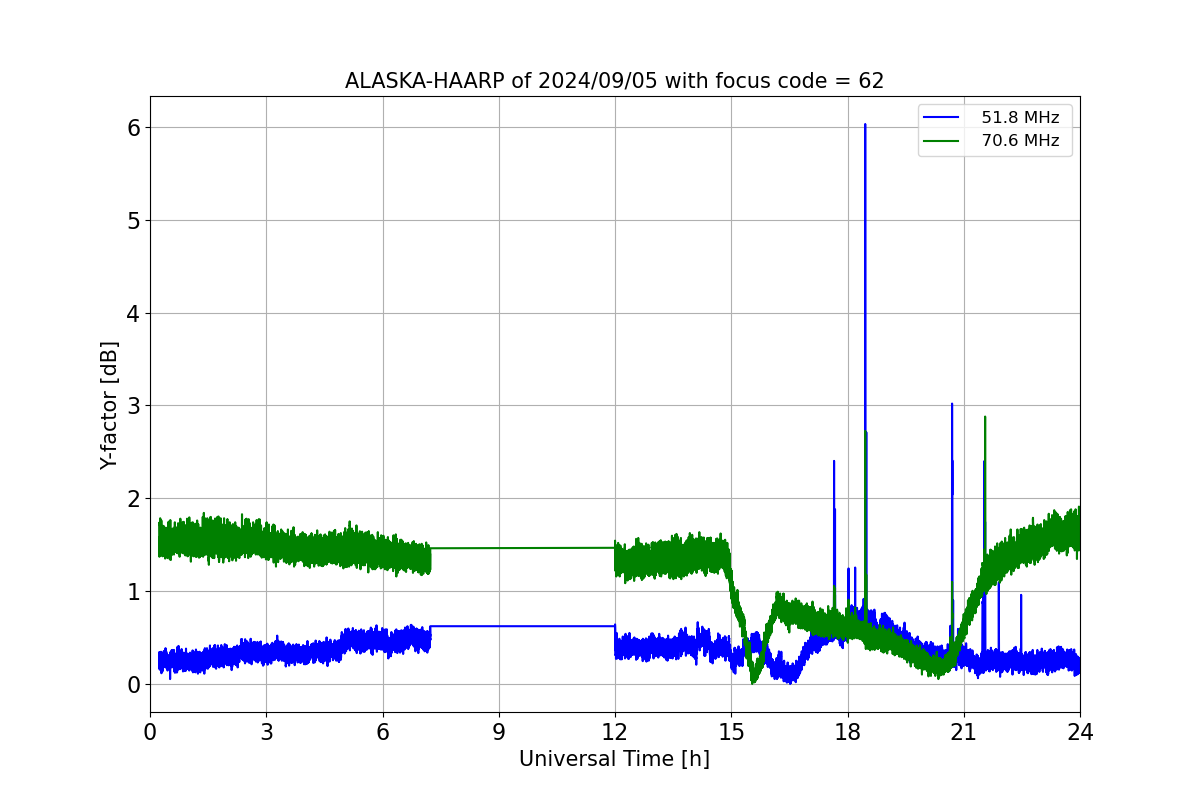
Task: Click the plot title ALASKA-HAARP of 2024/09/05
Action: [x=614, y=81]
